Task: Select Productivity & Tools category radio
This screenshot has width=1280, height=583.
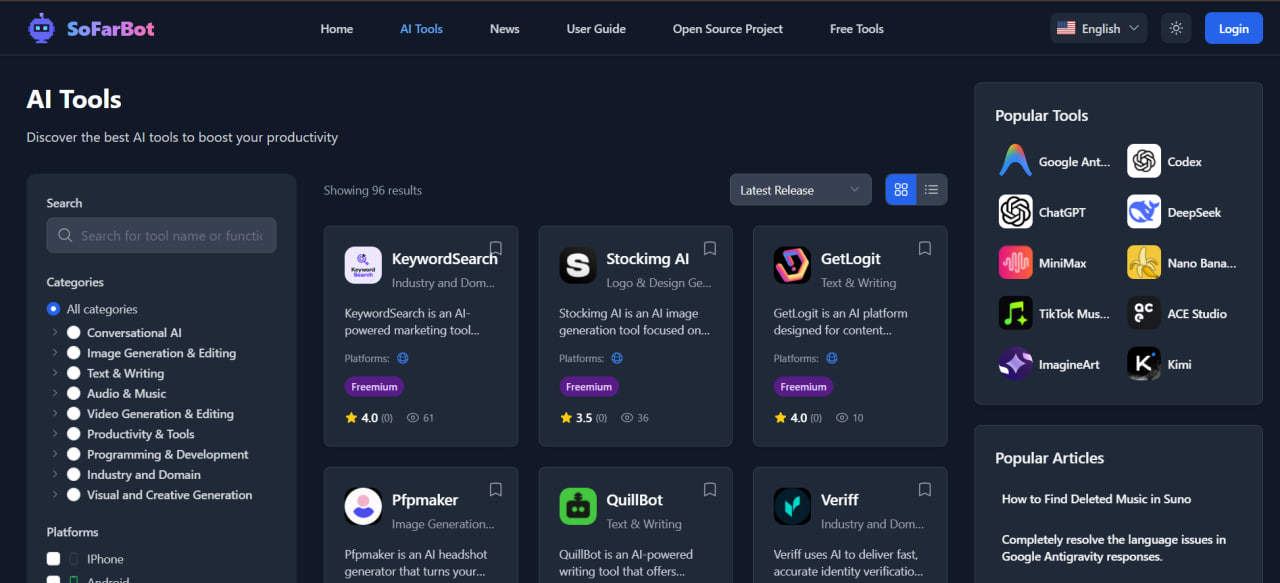Action: [x=74, y=434]
